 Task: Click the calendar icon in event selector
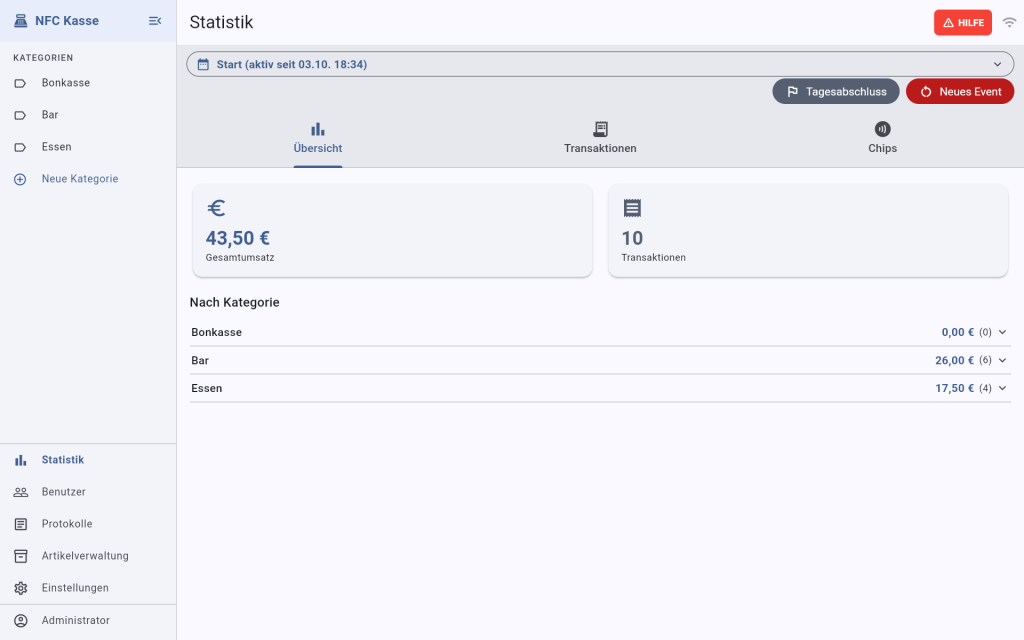pyautogui.click(x=203, y=64)
